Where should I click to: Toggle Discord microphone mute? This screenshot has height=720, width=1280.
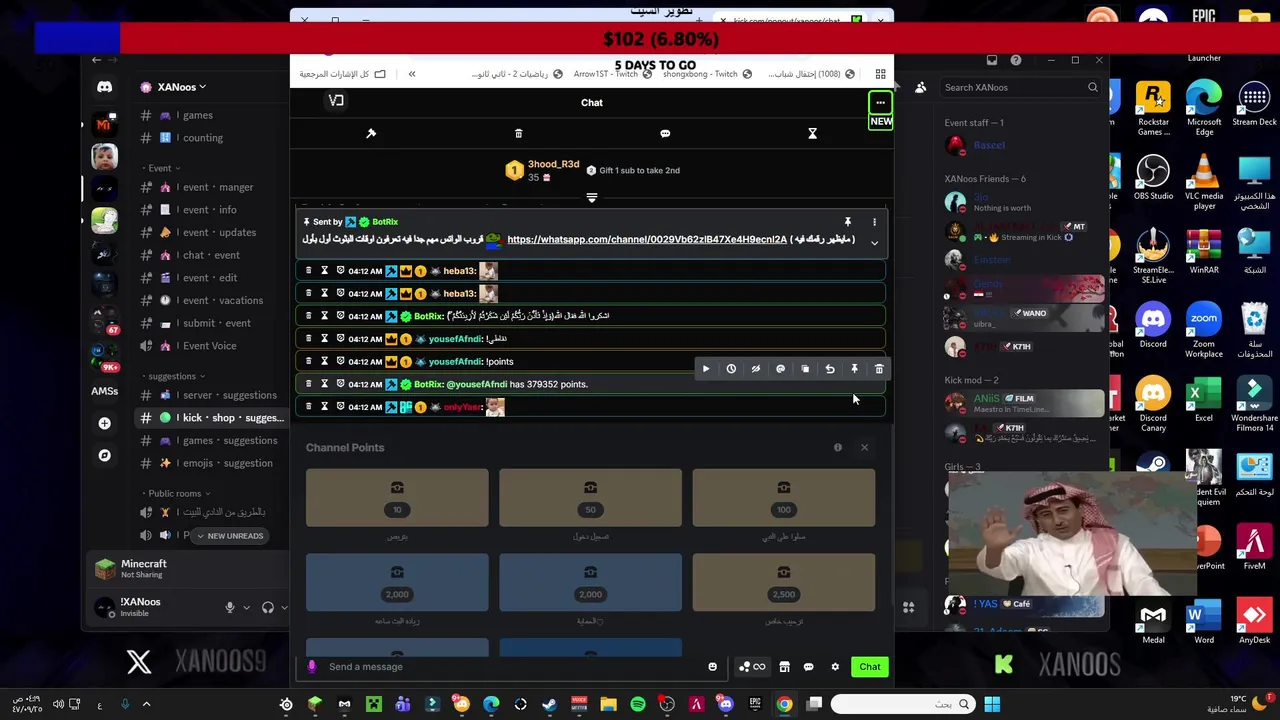click(230, 607)
